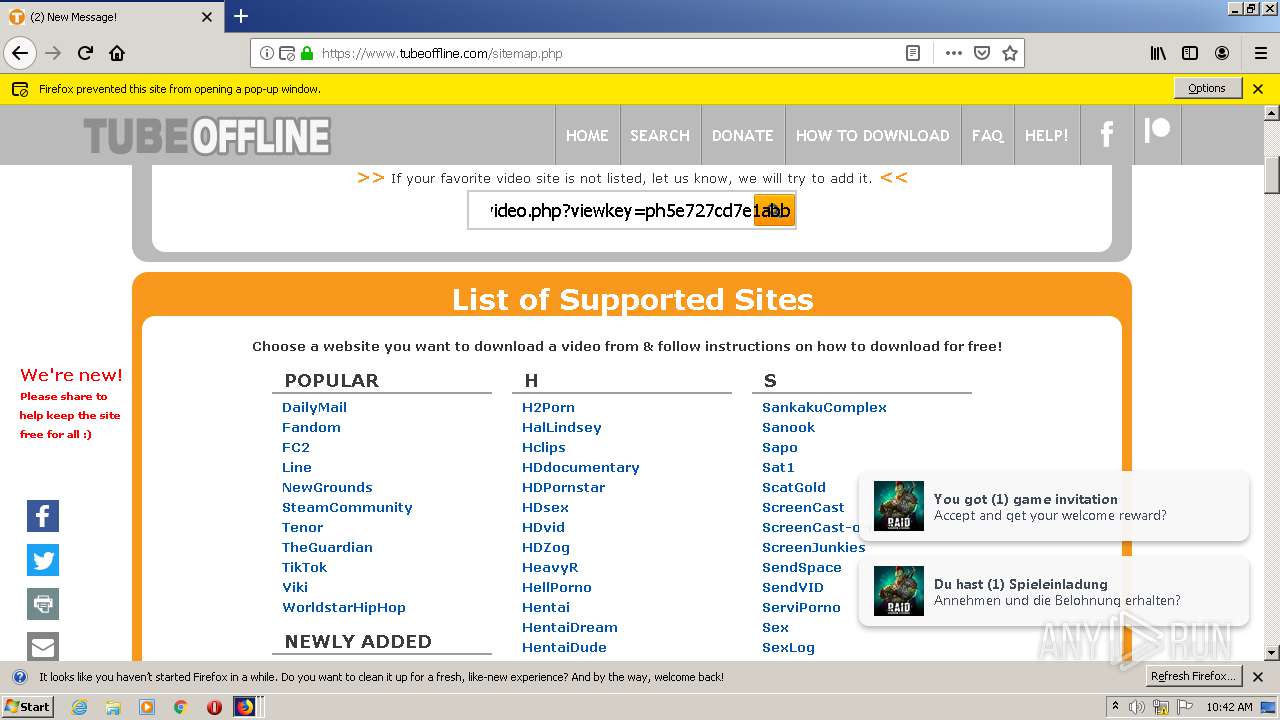The height and width of the screenshot is (720, 1280).
Task: Show sidebars toolbar icon
Action: pyautogui.click(x=1190, y=53)
